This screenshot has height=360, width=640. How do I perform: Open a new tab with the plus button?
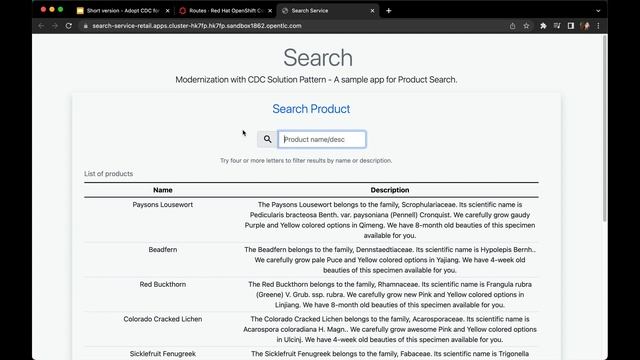pos(389,11)
